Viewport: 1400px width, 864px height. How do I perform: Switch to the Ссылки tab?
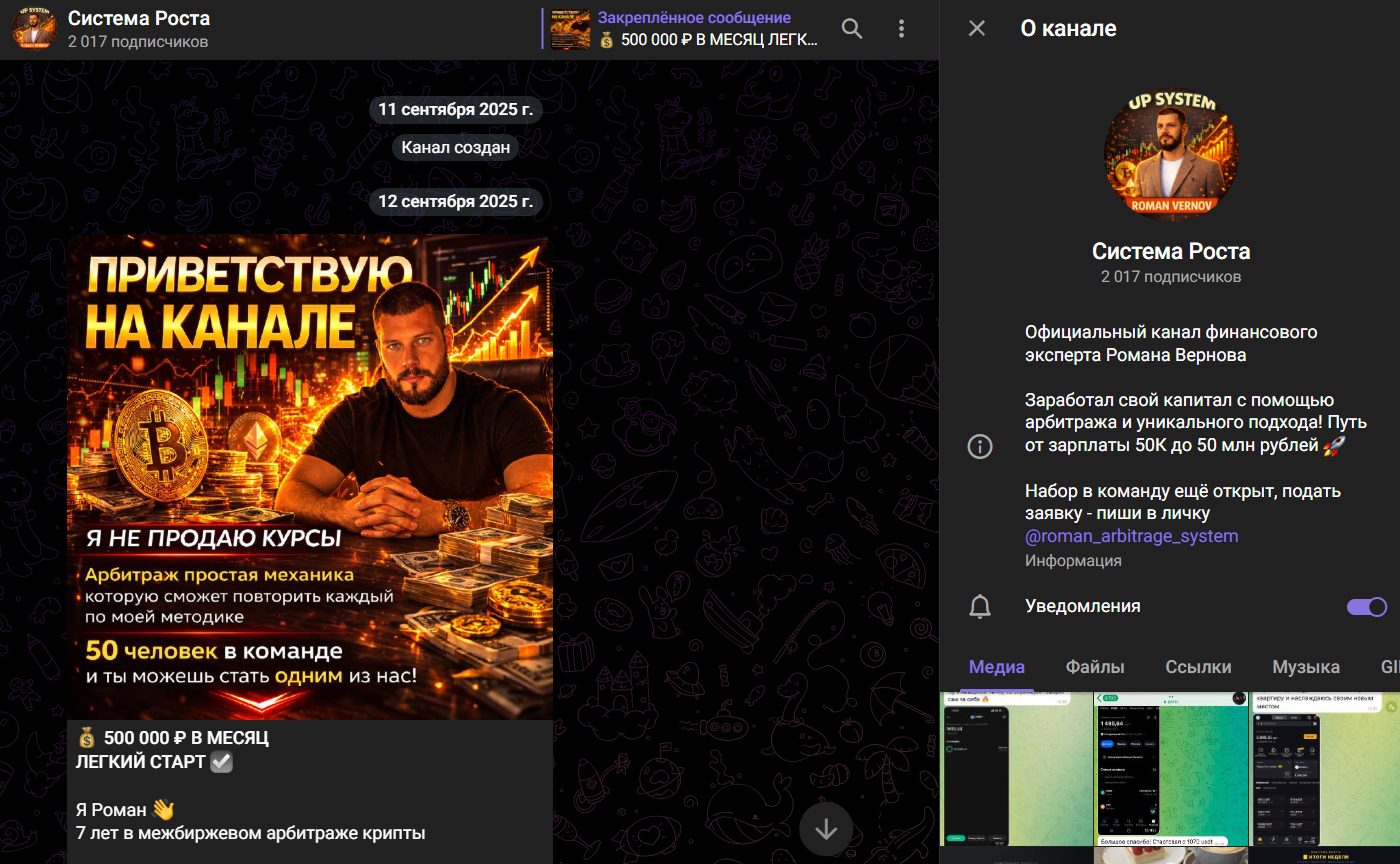1198,667
